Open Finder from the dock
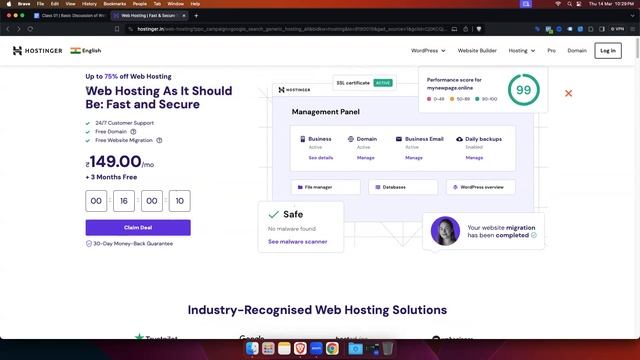The height and width of the screenshot is (360, 640). click(x=252, y=349)
